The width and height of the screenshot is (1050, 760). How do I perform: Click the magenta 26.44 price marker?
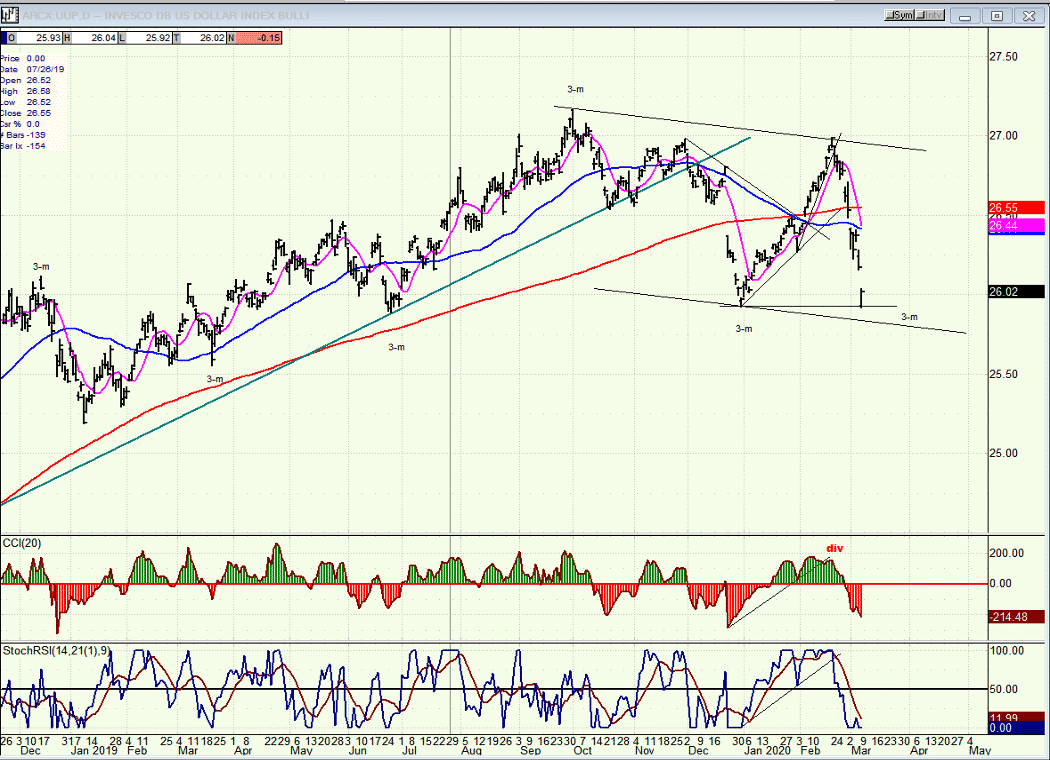(x=1017, y=226)
